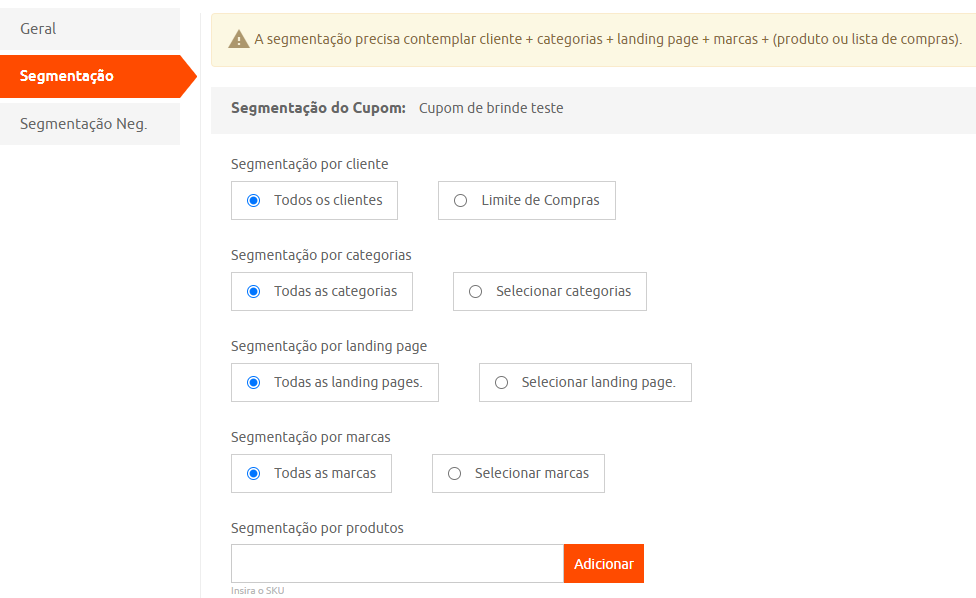This screenshot has width=976, height=598.
Task: Click the segmentation requirement warning message text
Action: click(x=608, y=39)
